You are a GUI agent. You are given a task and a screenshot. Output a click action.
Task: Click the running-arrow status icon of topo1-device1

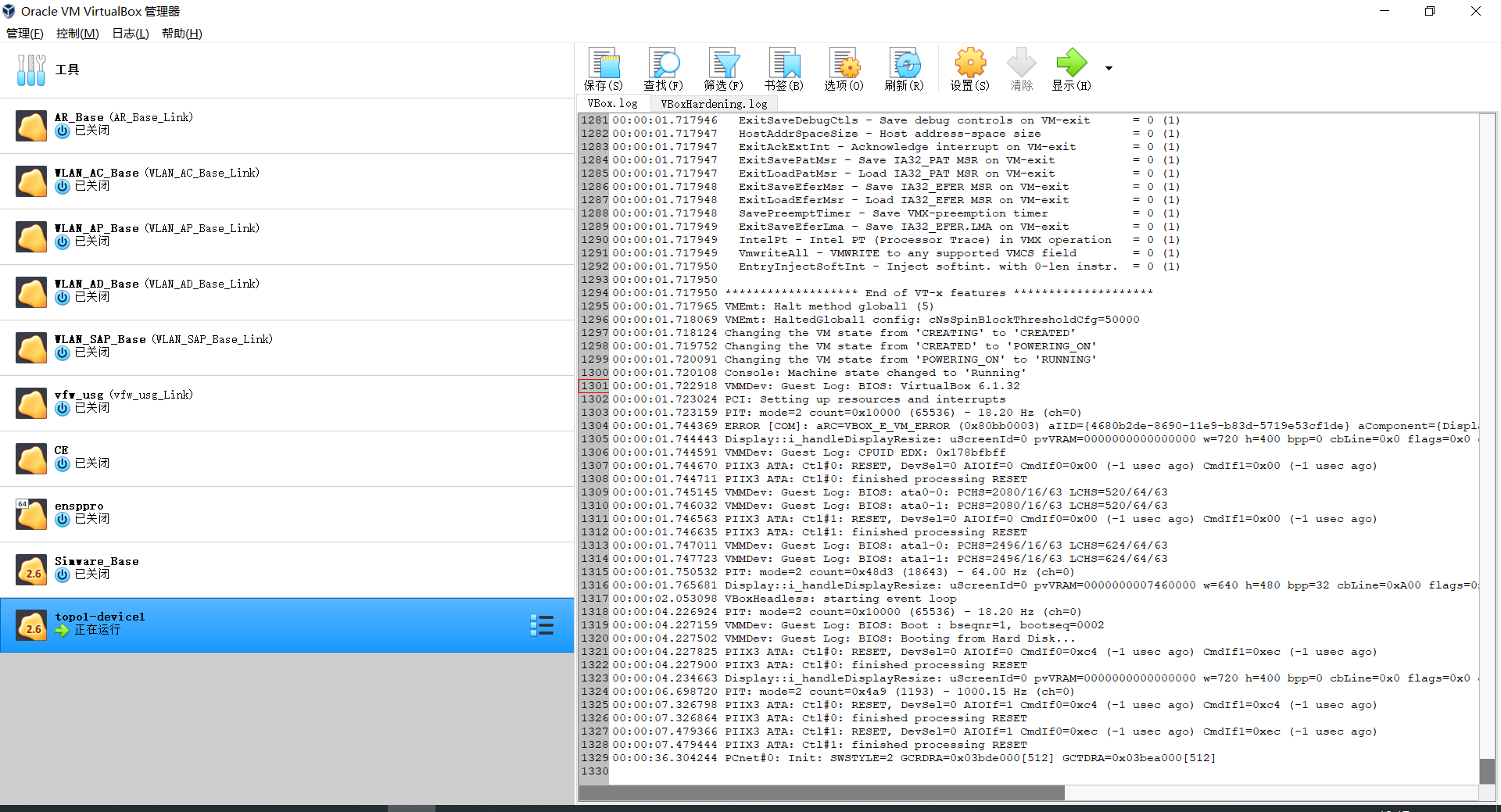pyautogui.click(x=63, y=631)
